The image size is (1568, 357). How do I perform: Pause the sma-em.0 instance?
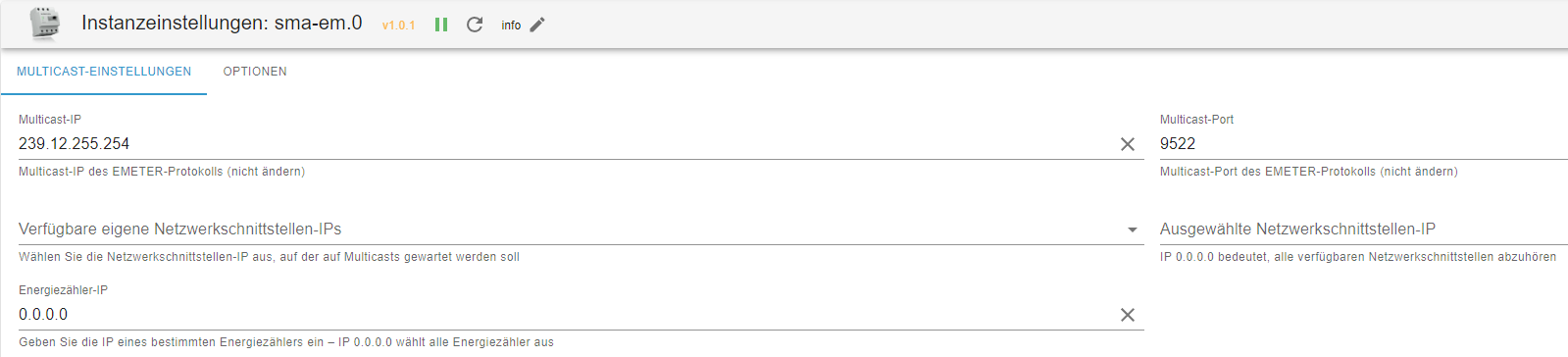click(441, 25)
